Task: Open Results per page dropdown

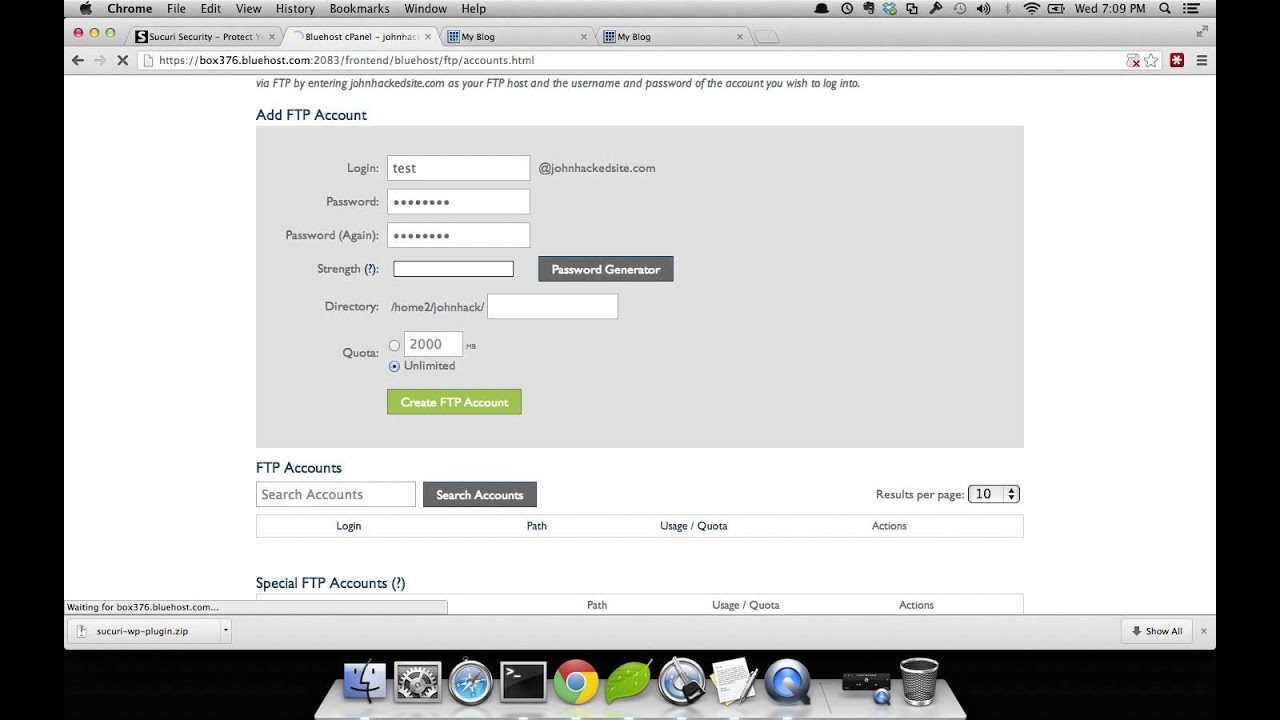Action: pos(993,494)
